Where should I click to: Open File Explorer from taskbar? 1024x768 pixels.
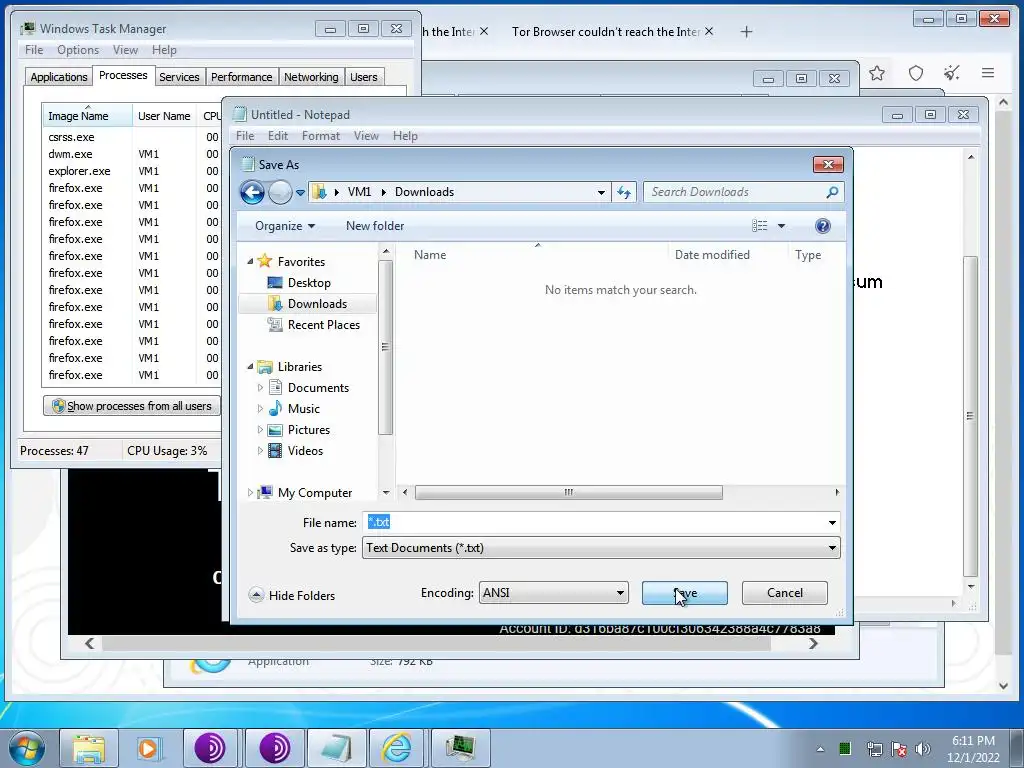(x=89, y=748)
